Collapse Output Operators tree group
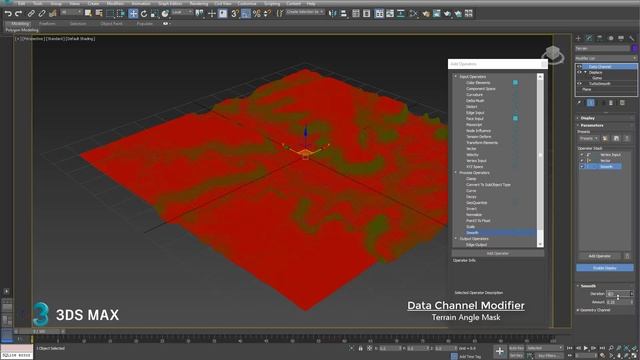640x360 pixels. point(456,238)
